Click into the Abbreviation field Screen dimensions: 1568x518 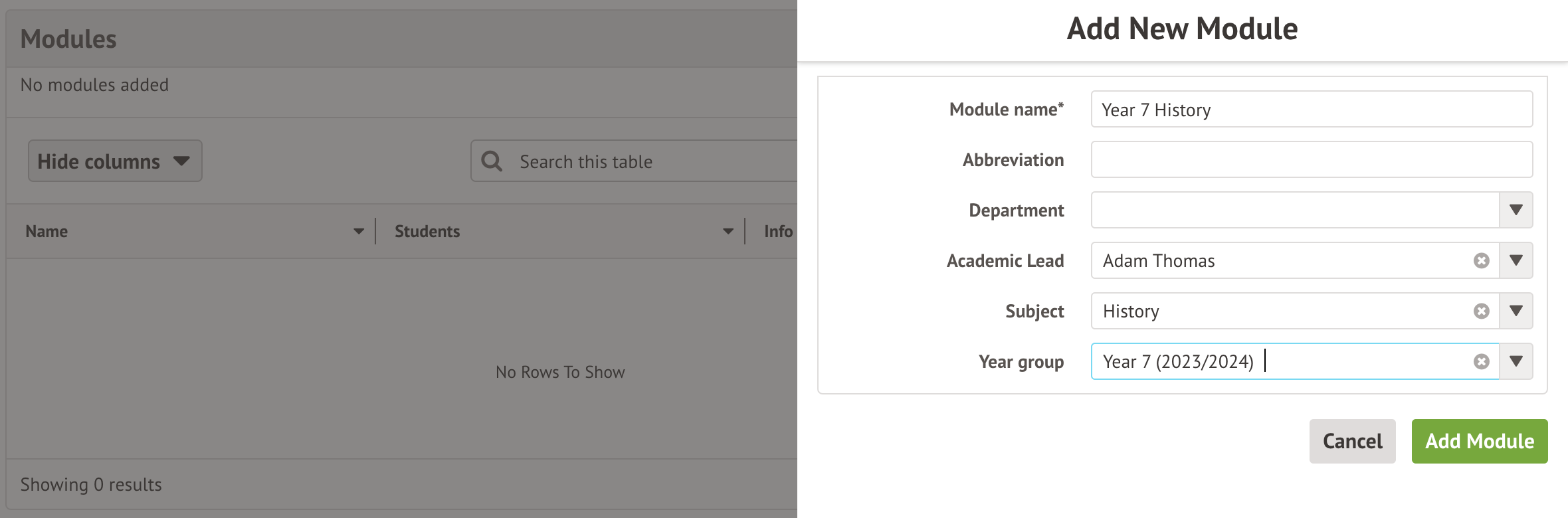(1311, 159)
